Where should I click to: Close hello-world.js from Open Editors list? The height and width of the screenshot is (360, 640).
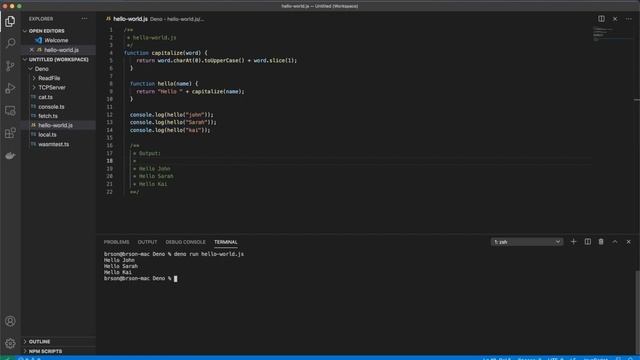coord(32,50)
